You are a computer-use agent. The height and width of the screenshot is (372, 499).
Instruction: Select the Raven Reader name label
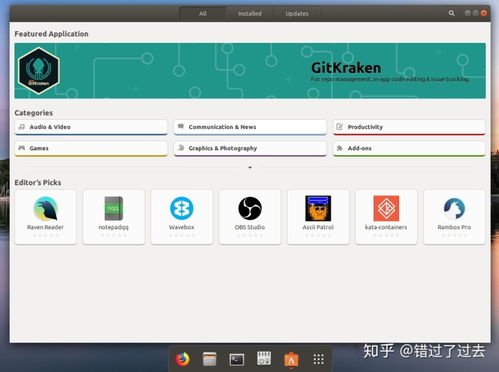click(45, 227)
